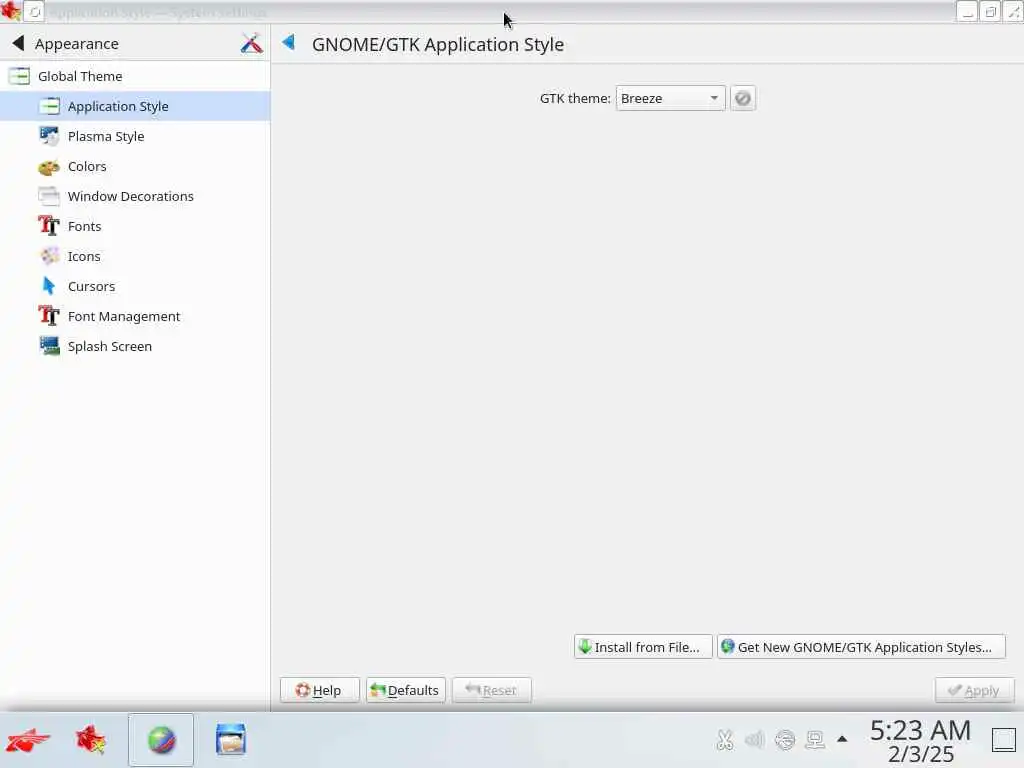Open Font Management module
The width and height of the screenshot is (1024, 768).
tap(135, 317)
